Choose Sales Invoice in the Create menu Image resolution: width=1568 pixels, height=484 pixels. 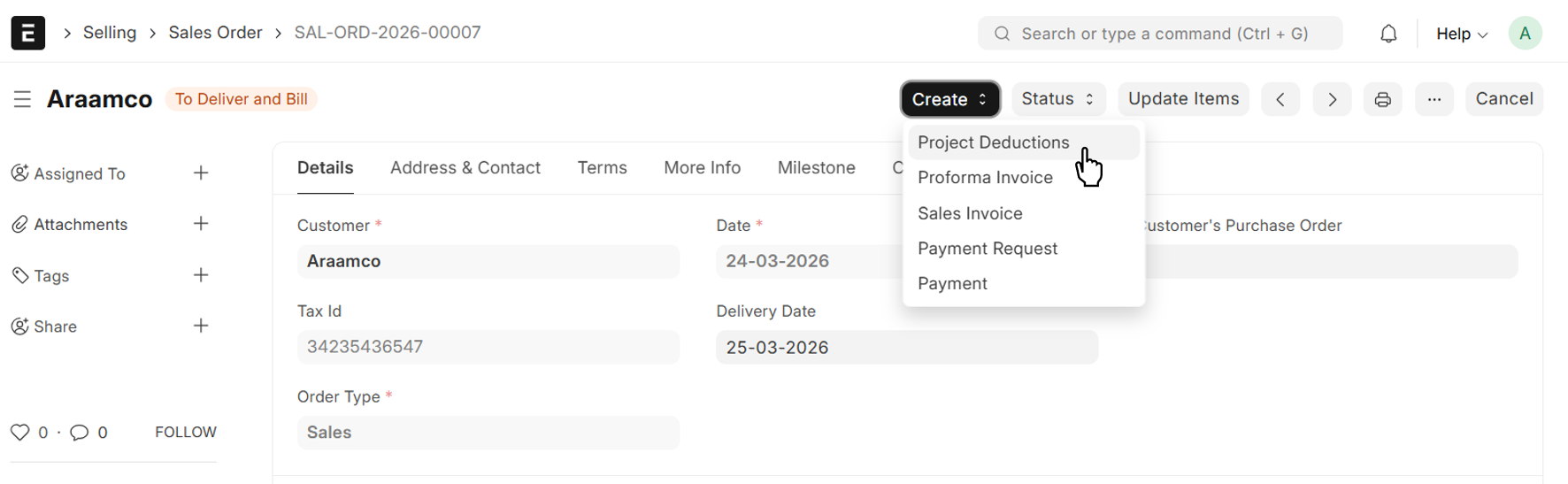pos(970,213)
